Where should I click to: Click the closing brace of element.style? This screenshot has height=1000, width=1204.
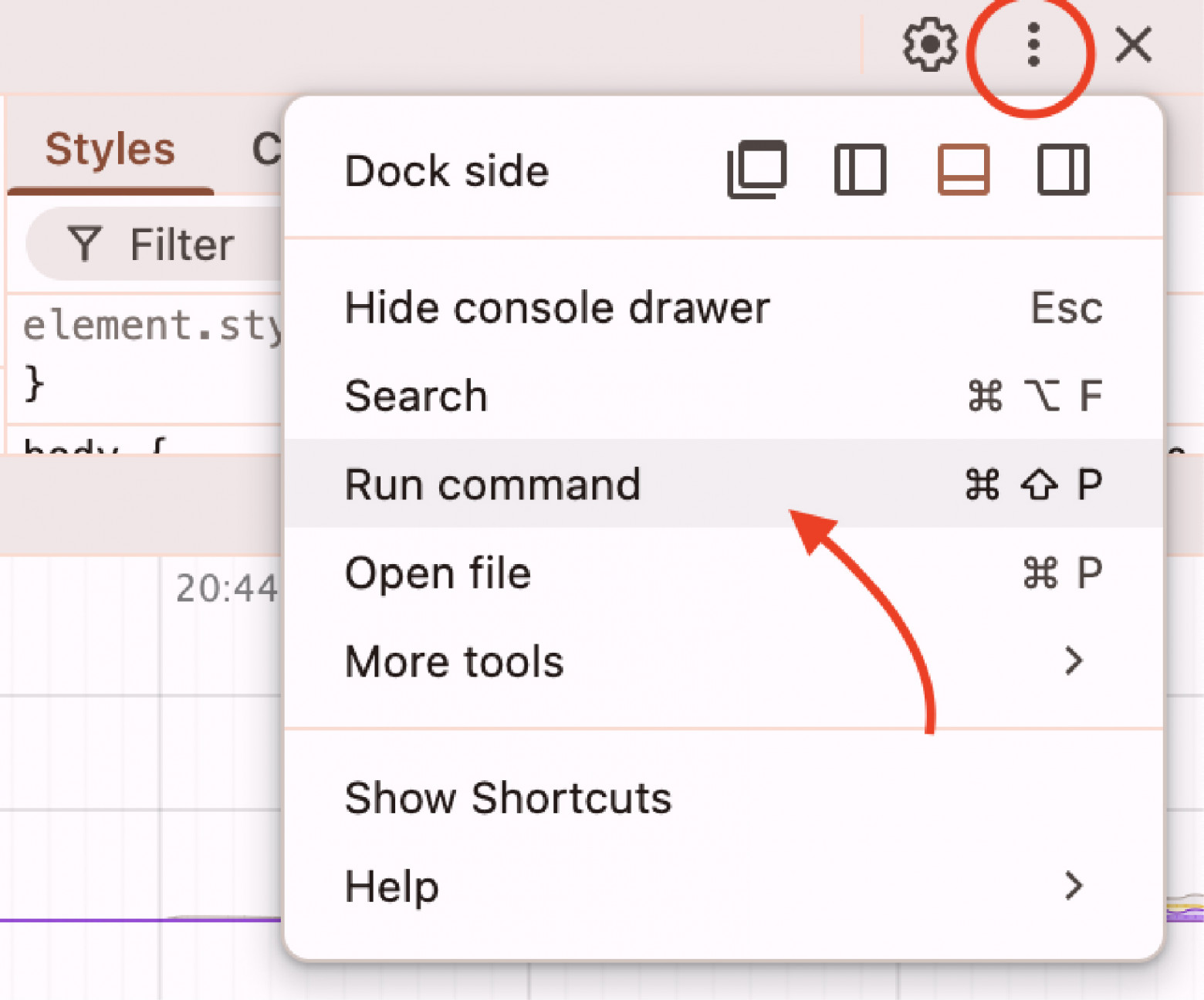[x=33, y=383]
